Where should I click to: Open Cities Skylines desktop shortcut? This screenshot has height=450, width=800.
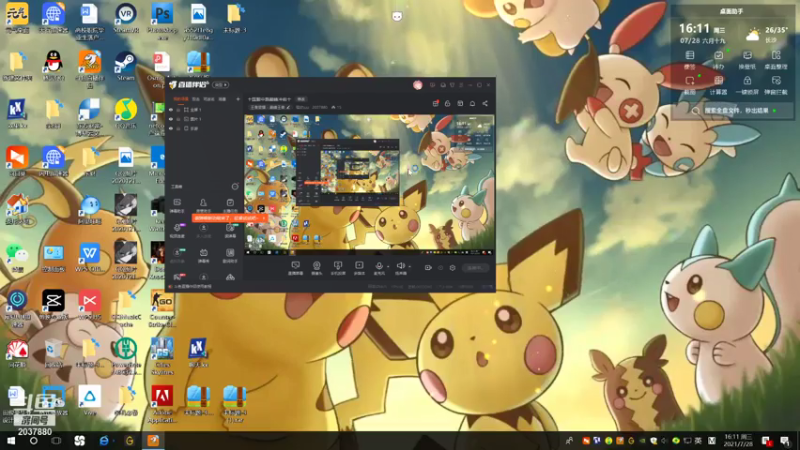coord(162,356)
